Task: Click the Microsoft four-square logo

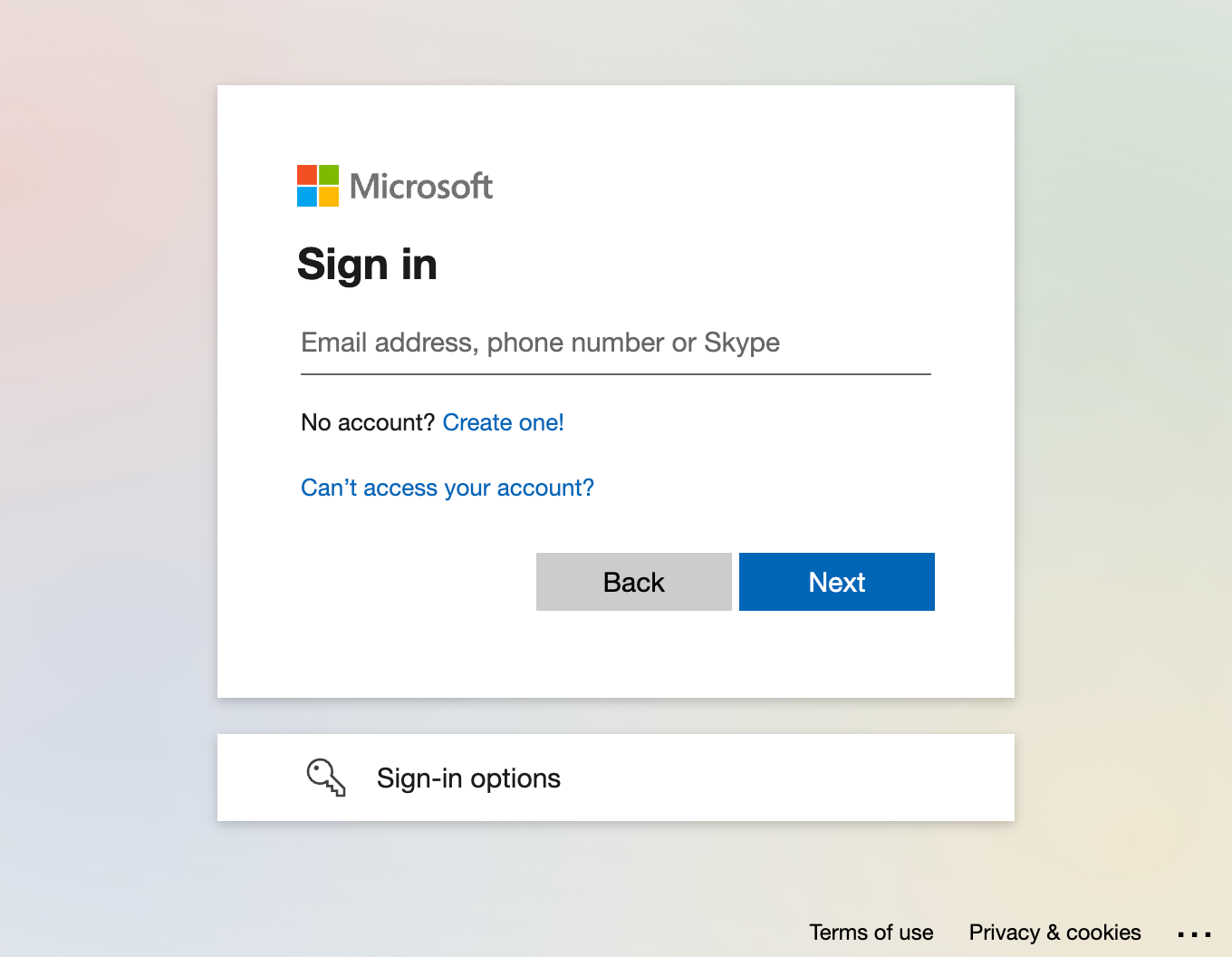Action: point(316,185)
